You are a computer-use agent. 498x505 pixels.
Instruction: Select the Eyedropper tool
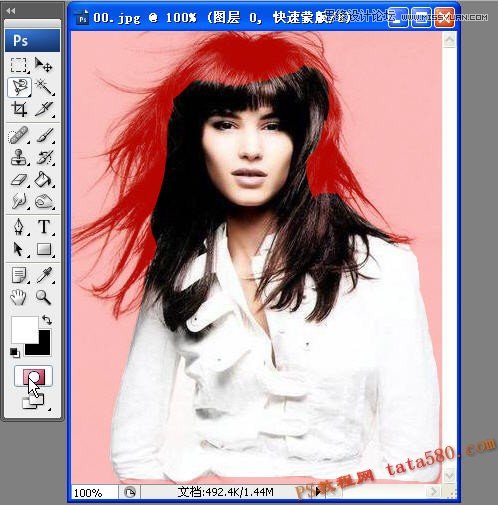[x=44, y=275]
